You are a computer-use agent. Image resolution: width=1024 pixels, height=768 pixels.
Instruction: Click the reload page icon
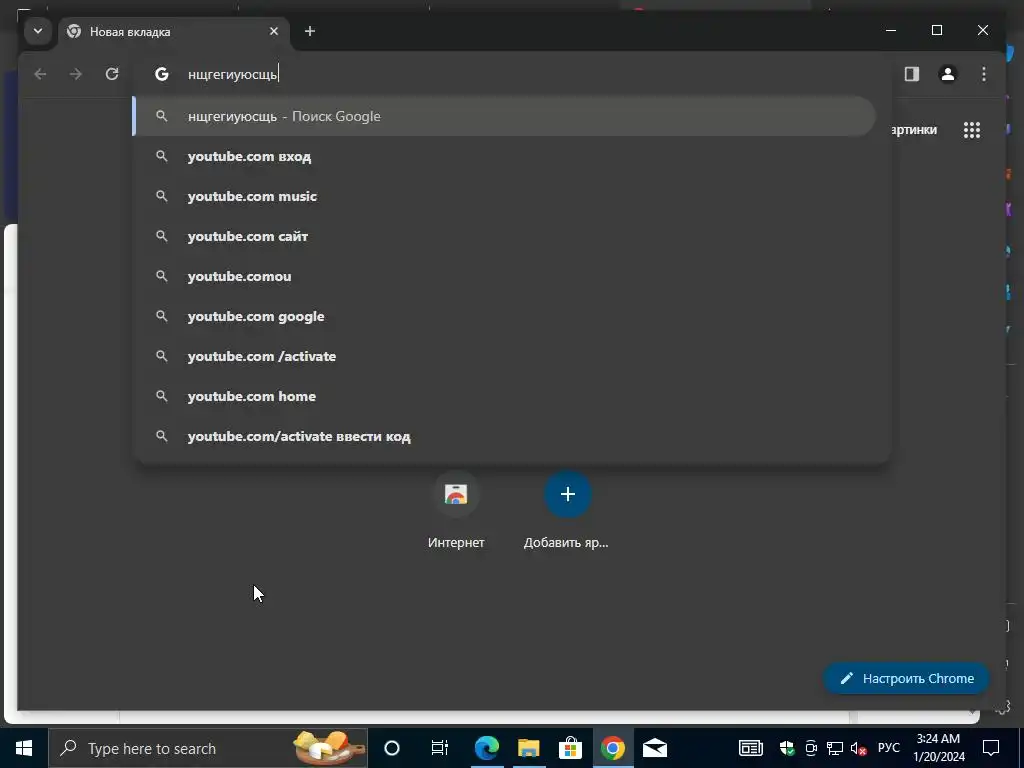[112, 74]
